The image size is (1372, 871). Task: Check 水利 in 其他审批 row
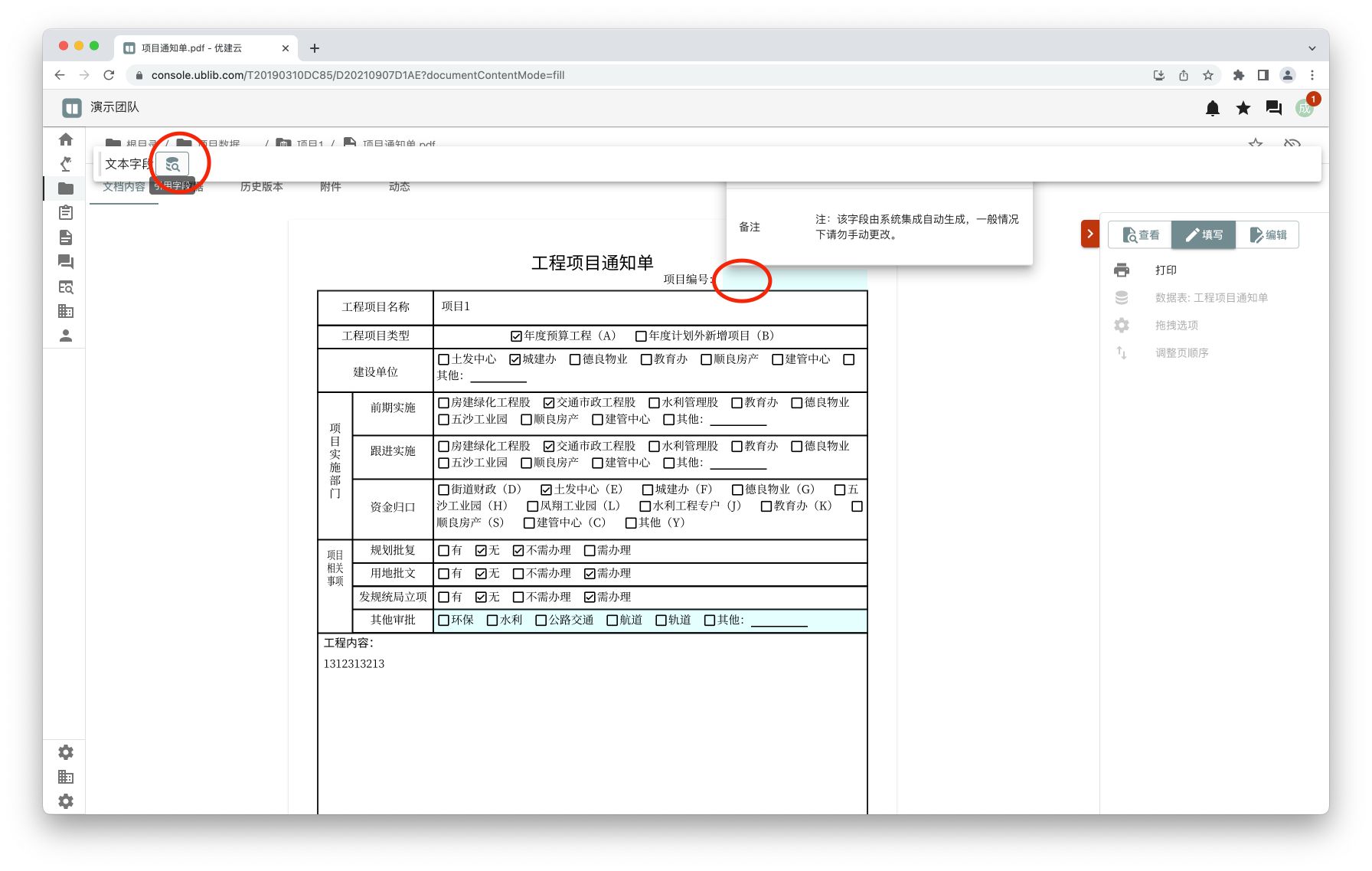pos(492,621)
